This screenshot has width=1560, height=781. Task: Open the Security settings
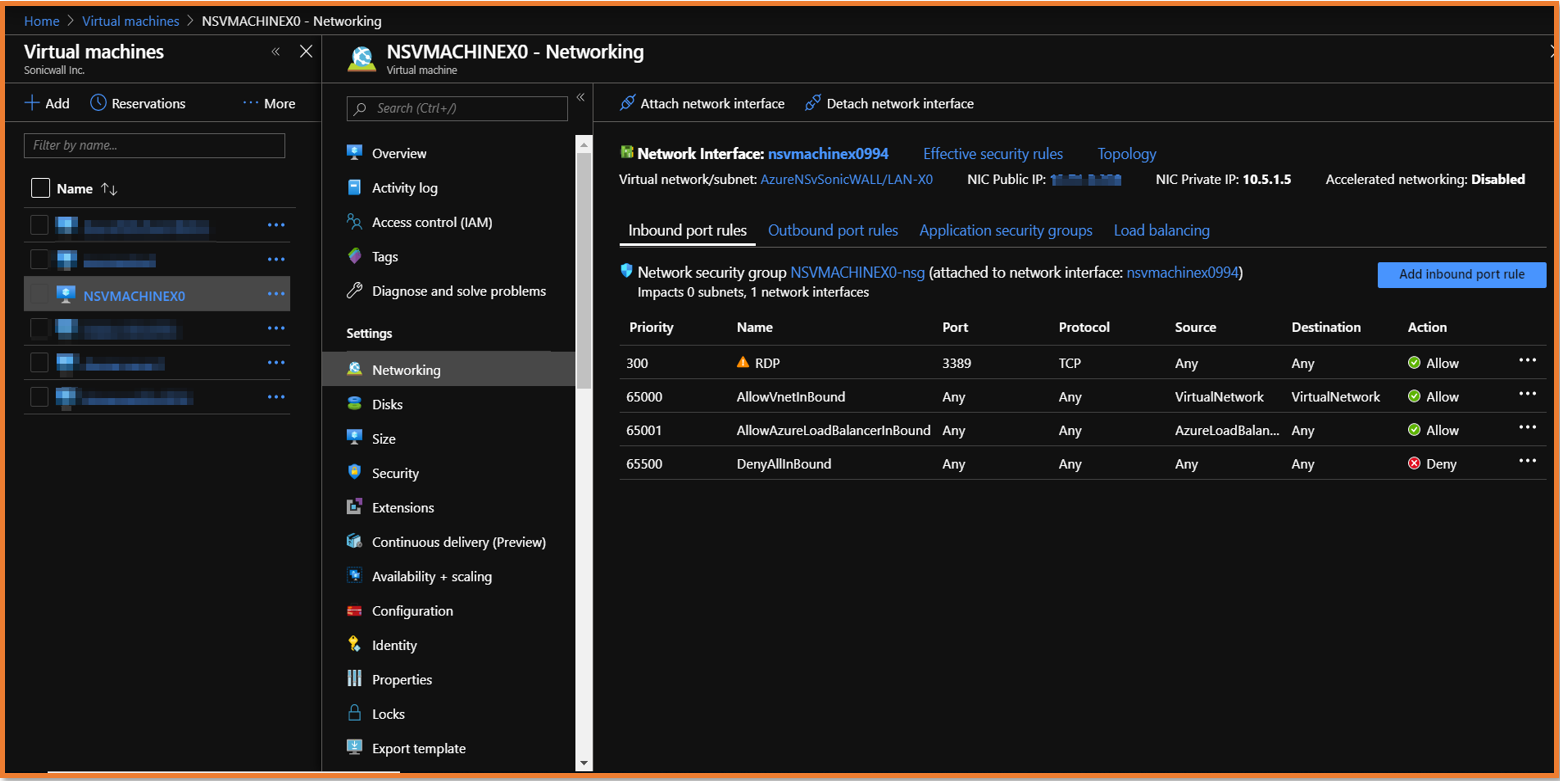(x=395, y=474)
